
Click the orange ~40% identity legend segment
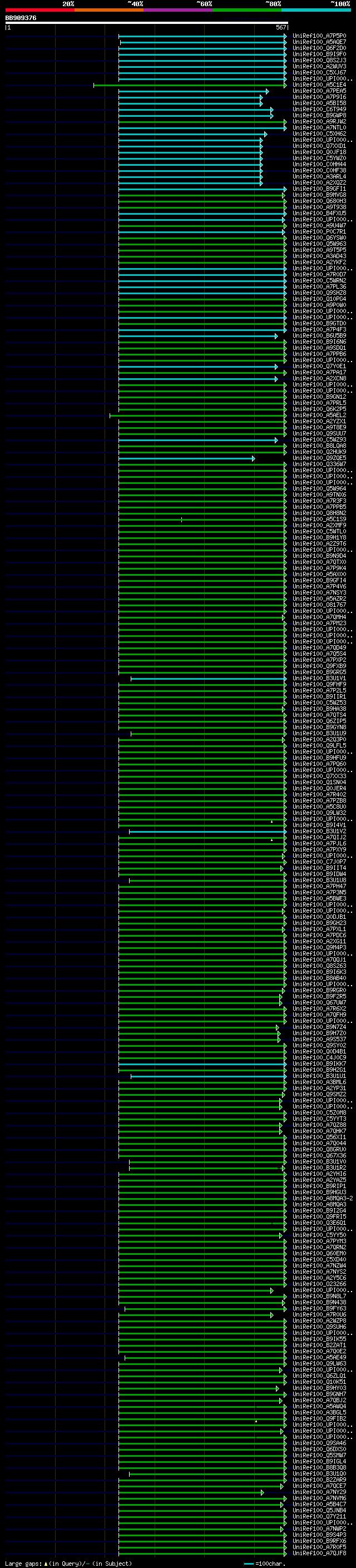pos(109,10)
